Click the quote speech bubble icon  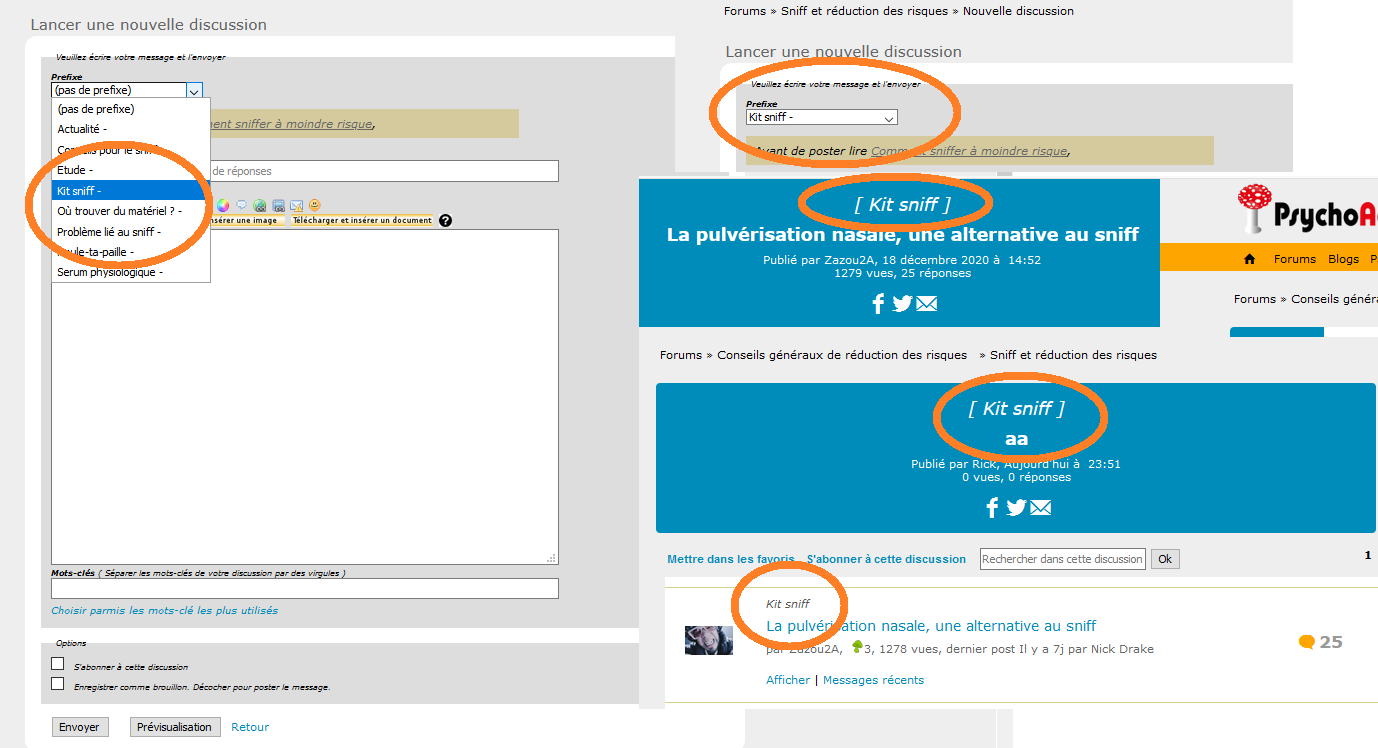click(x=241, y=204)
